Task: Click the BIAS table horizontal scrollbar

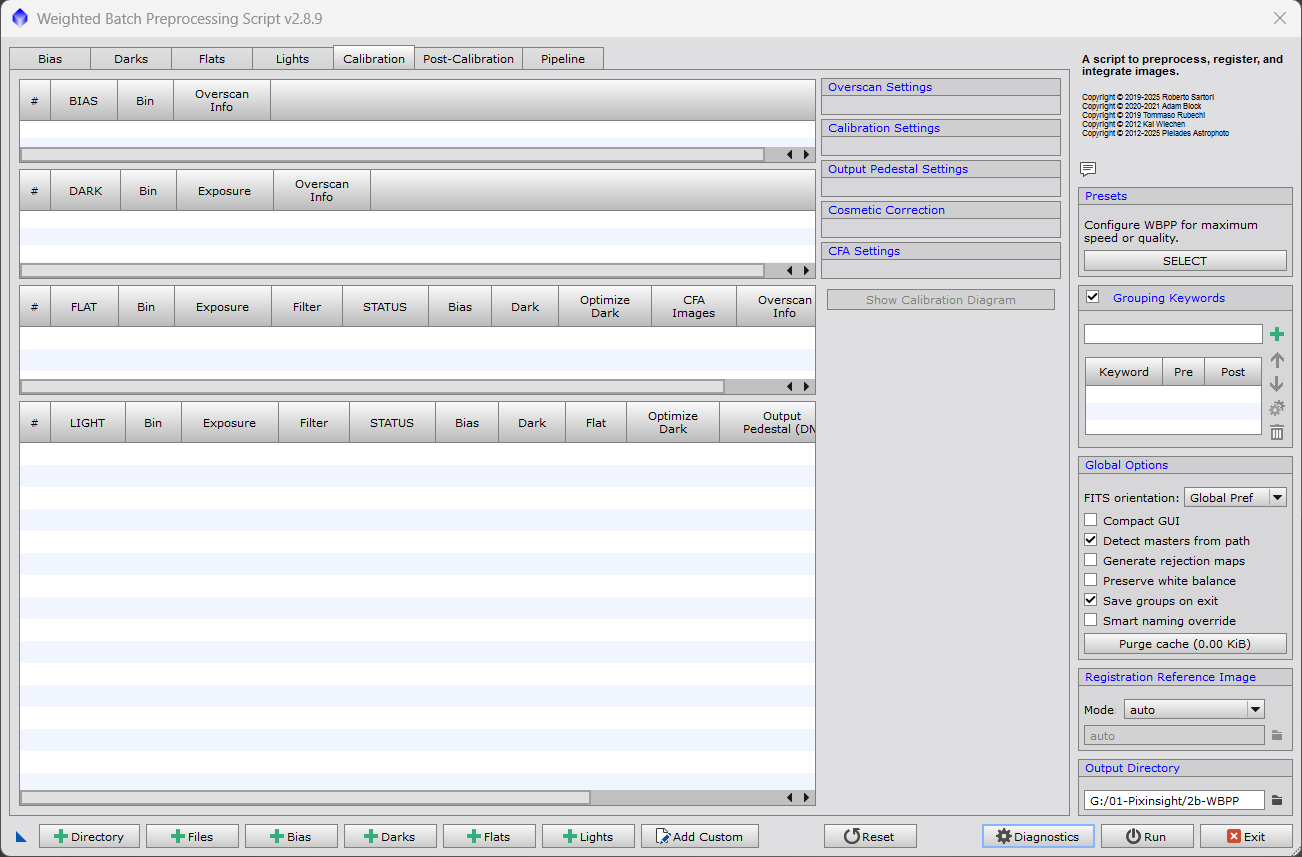Action: (x=392, y=155)
